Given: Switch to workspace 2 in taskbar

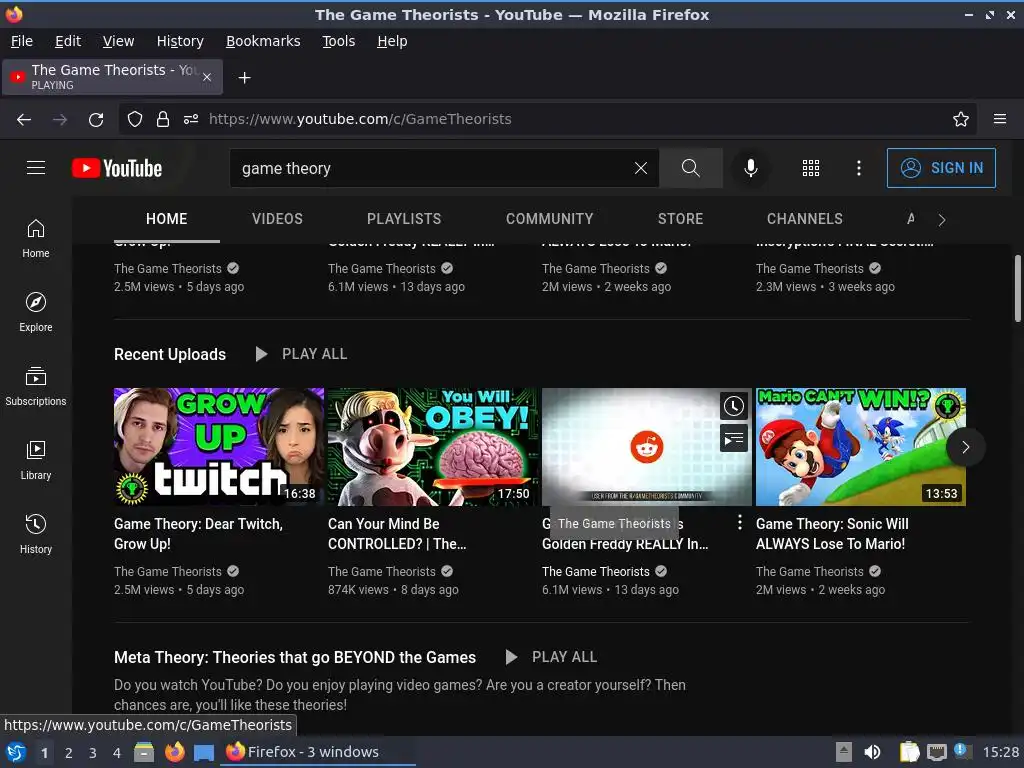Looking at the screenshot, I should [69, 753].
